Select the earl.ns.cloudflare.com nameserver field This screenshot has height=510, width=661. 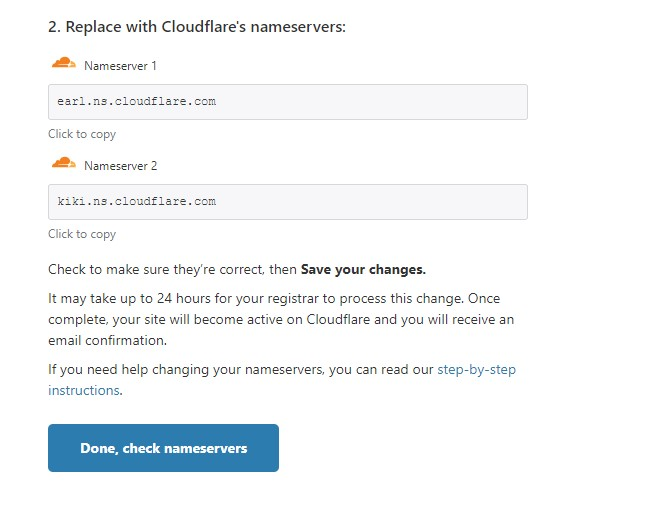coord(287,102)
